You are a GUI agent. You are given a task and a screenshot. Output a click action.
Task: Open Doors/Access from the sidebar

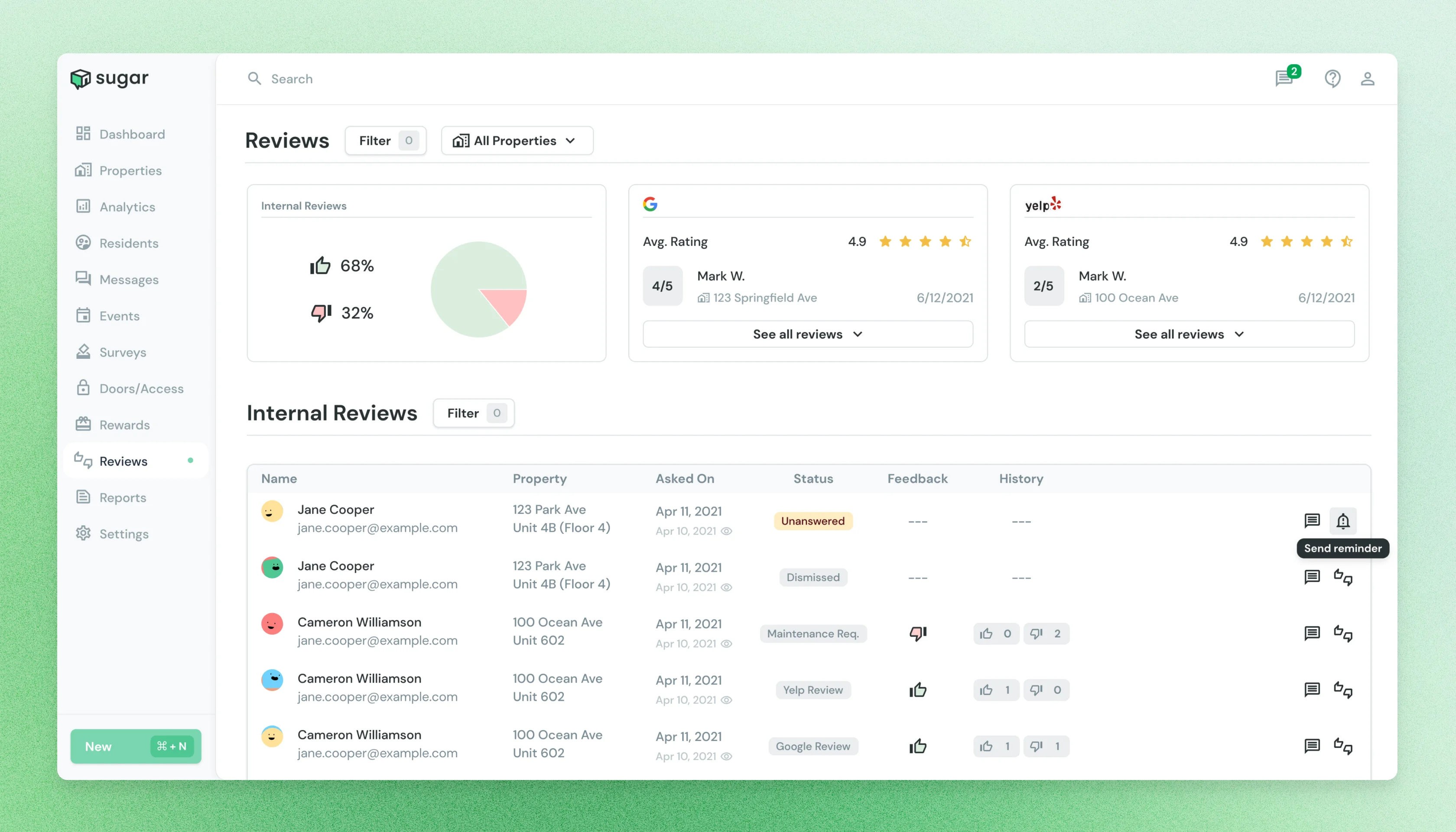pyautogui.click(x=141, y=389)
